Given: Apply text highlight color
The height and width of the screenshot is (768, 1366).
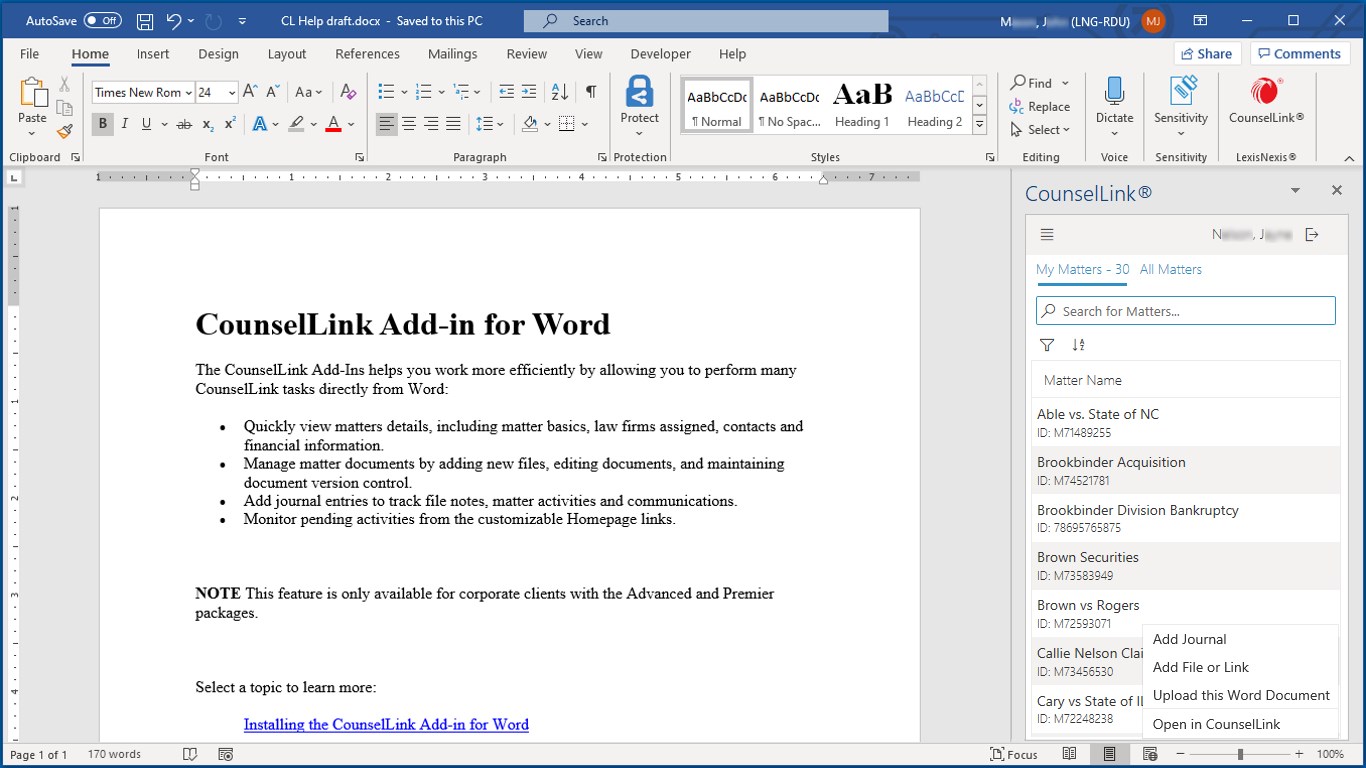Looking at the screenshot, I should [296, 124].
